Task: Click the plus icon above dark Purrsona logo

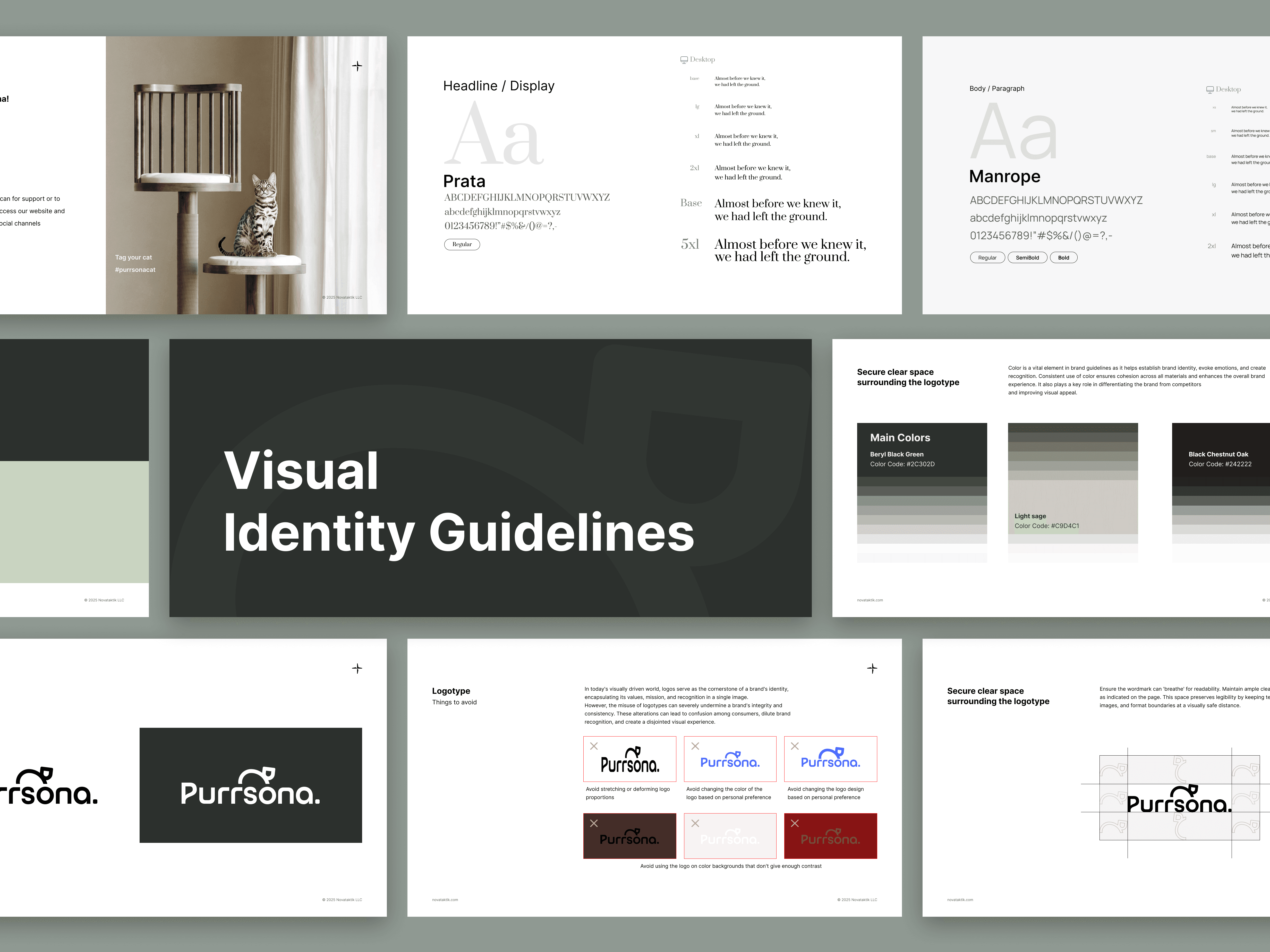Action: (x=357, y=669)
